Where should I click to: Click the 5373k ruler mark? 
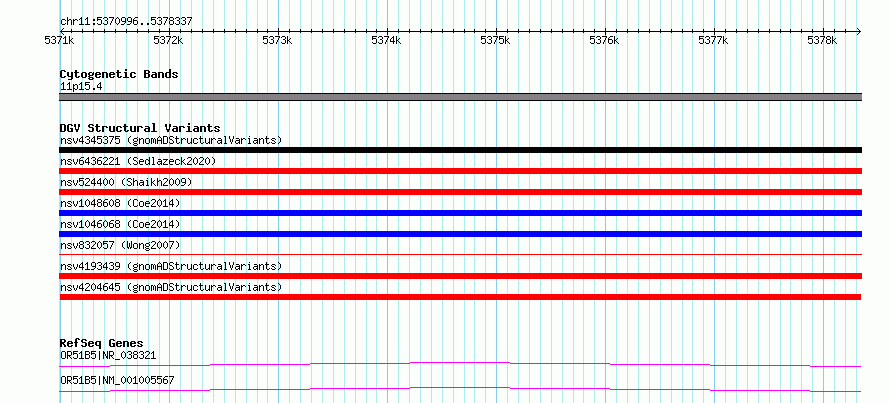(278, 41)
